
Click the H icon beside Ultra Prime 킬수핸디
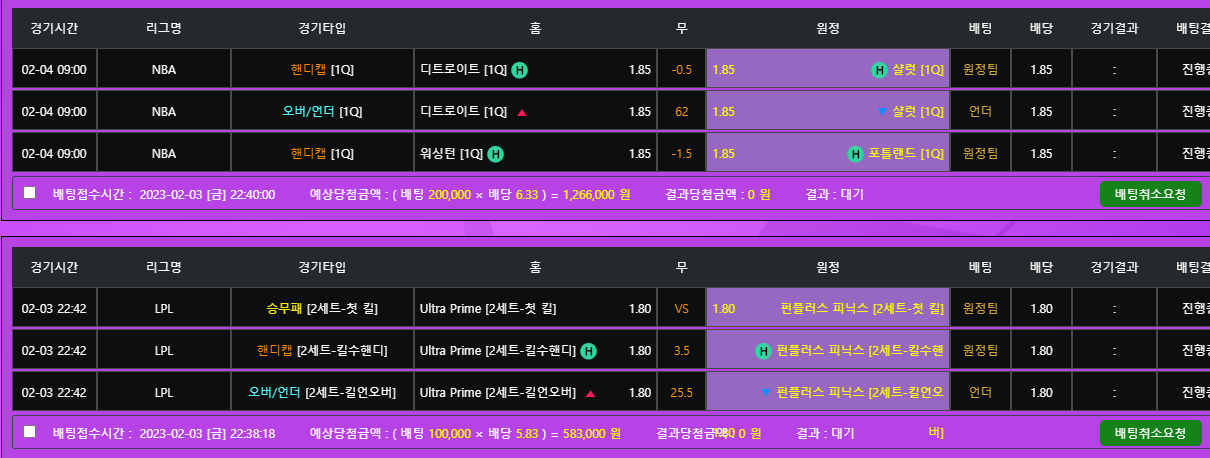[x=589, y=351]
